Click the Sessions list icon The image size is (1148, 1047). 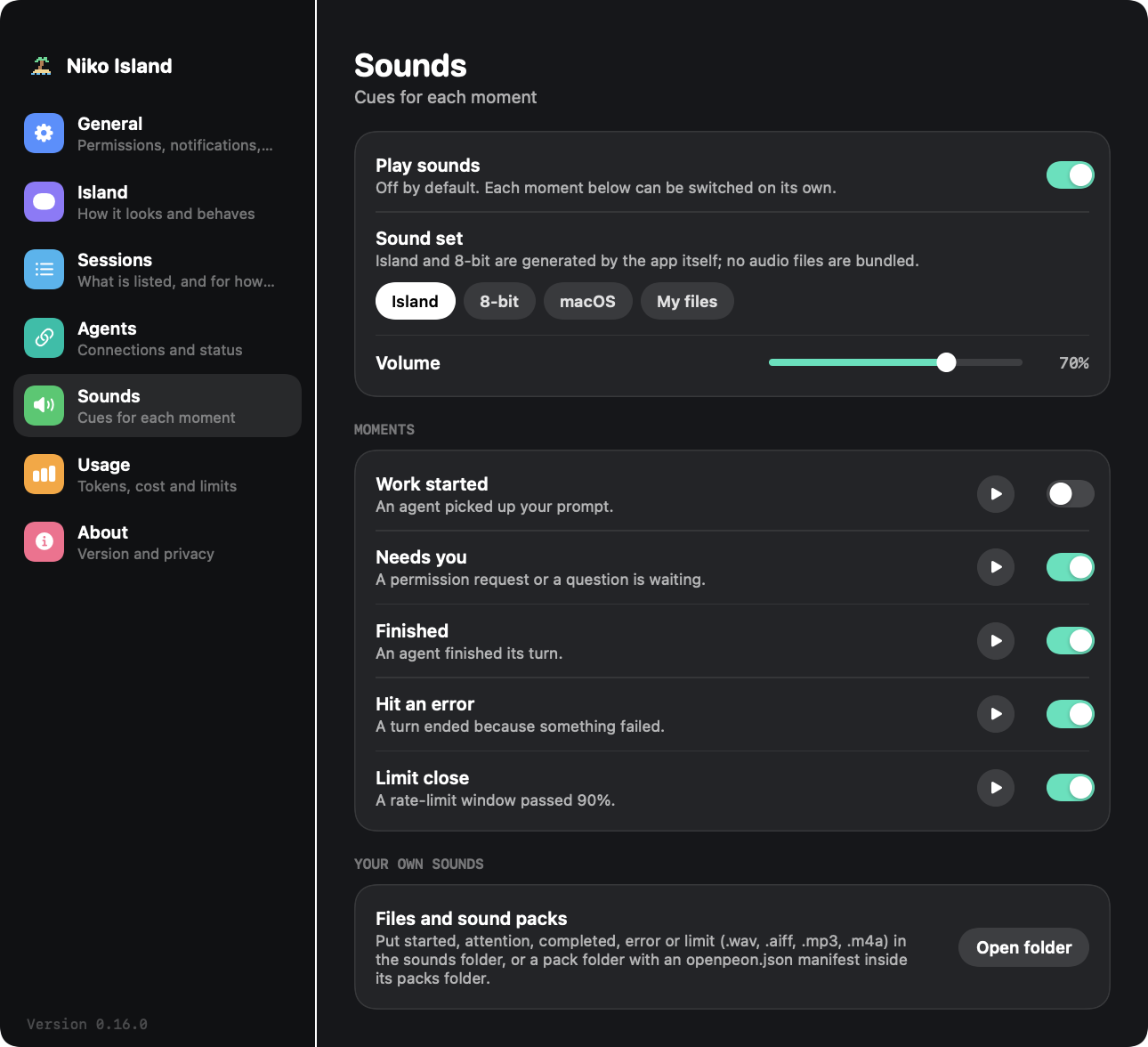tap(44, 270)
